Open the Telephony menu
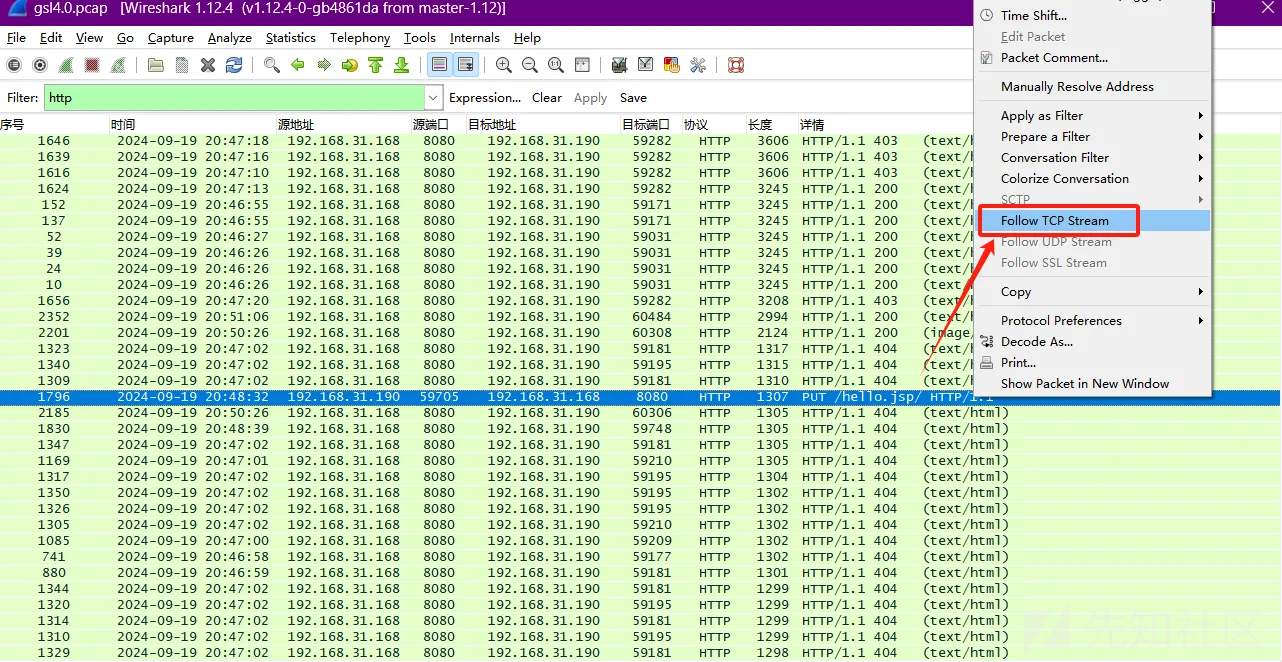This screenshot has width=1282, height=662. click(360, 38)
